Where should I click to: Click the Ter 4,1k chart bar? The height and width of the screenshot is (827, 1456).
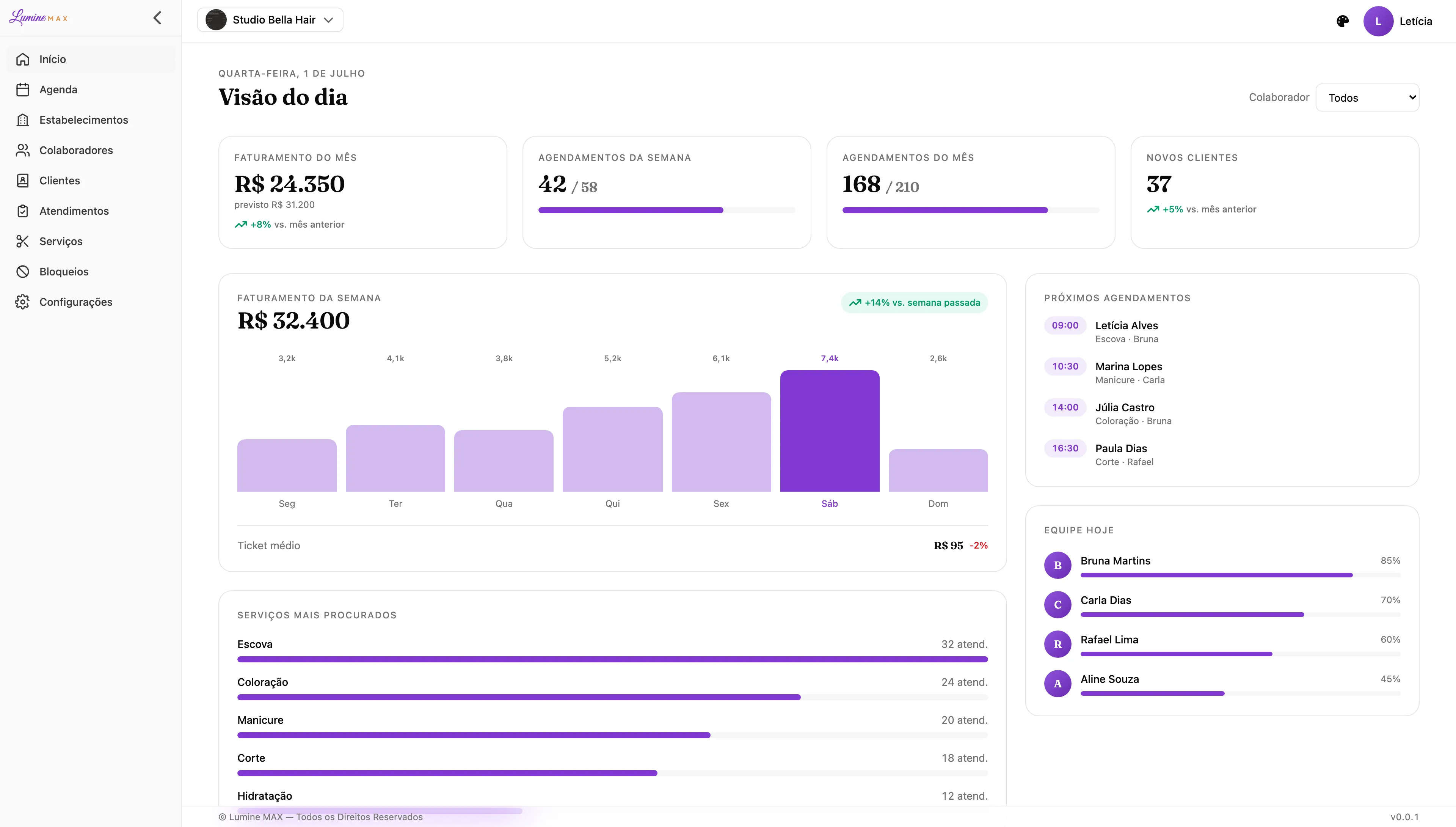click(x=395, y=458)
